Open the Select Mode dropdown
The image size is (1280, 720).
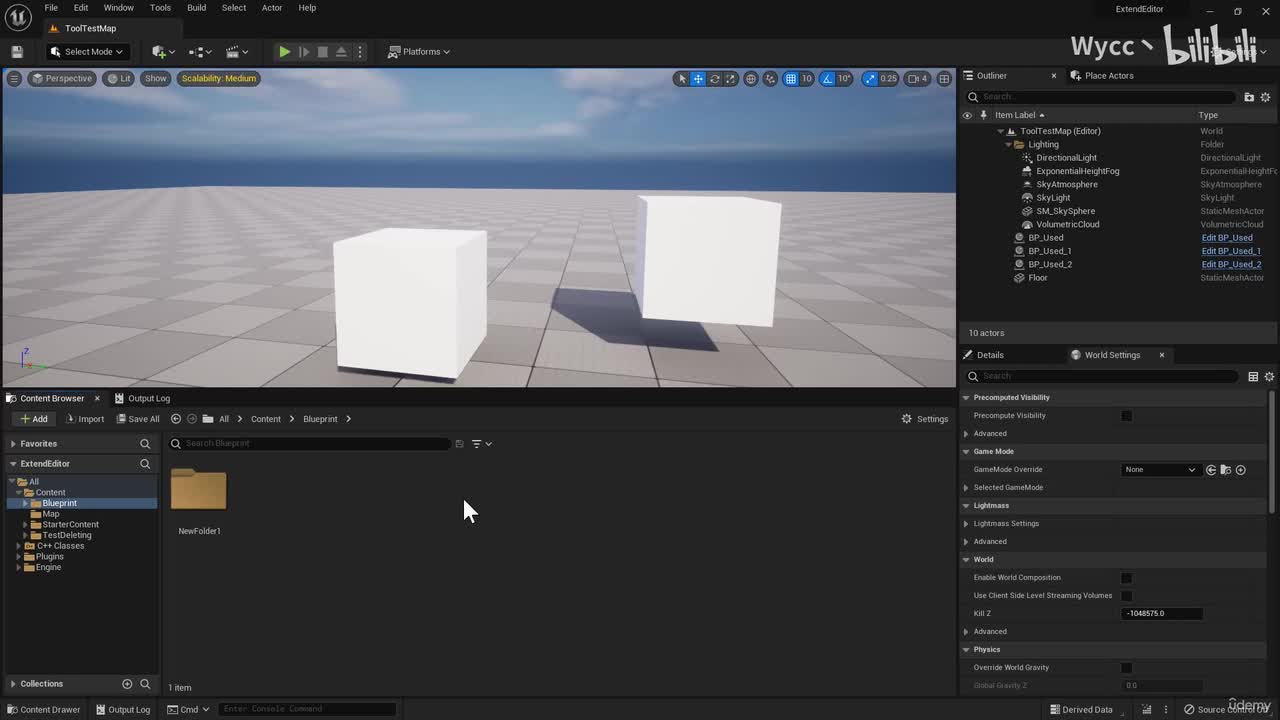[87, 52]
